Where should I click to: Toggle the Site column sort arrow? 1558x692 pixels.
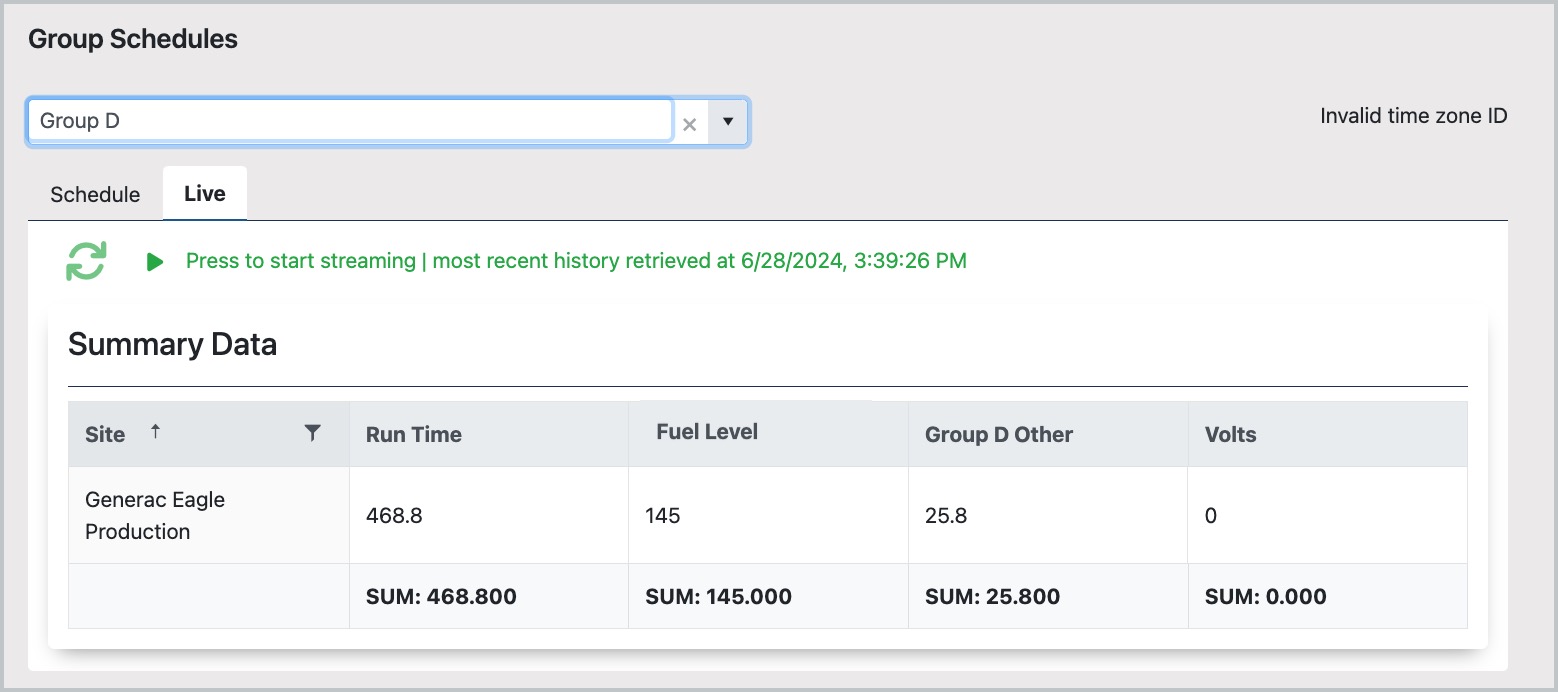pos(155,432)
